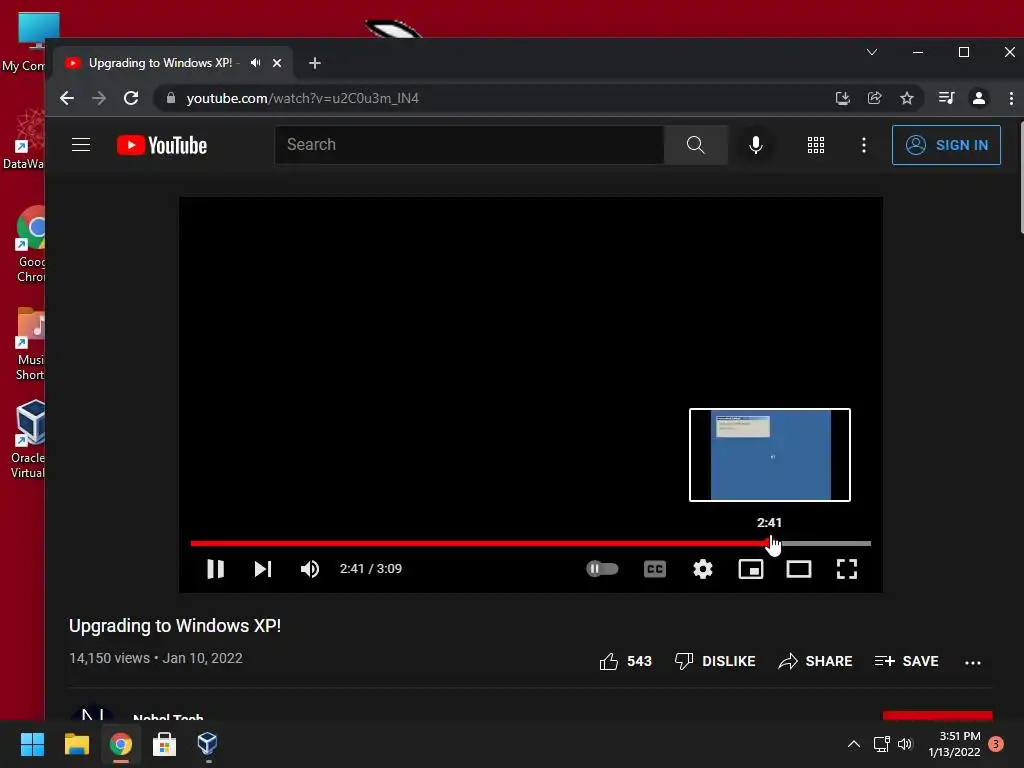Skip to the next video
This screenshot has width=1024, height=768.
point(263,569)
